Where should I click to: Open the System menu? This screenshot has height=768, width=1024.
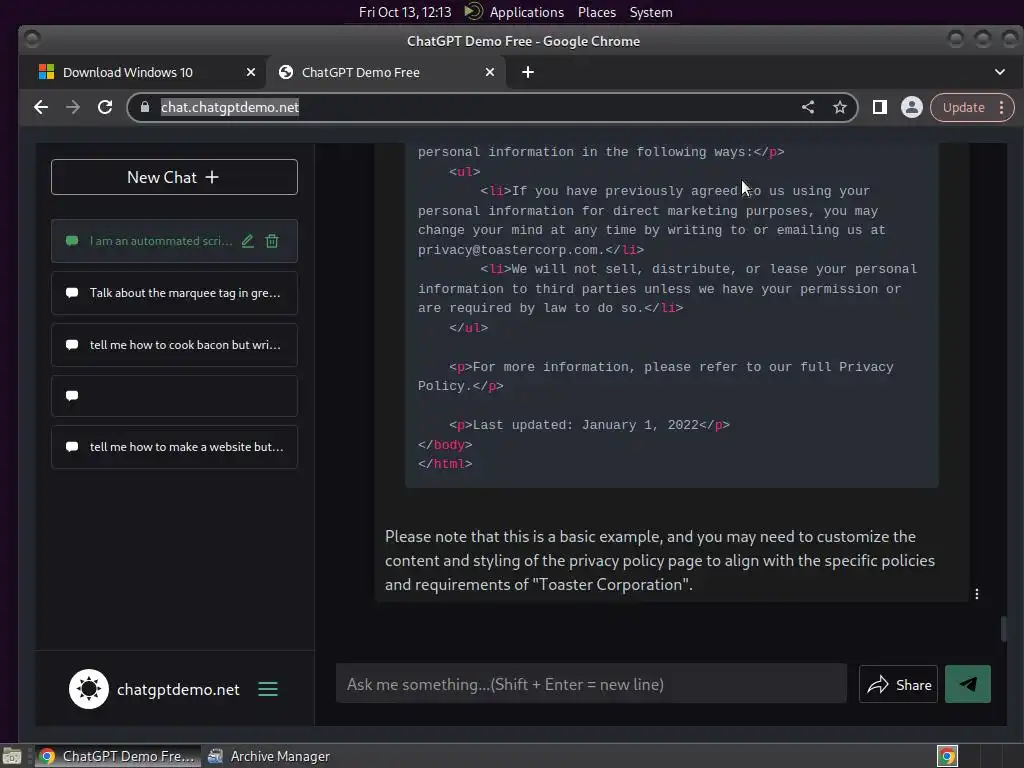[x=651, y=12]
